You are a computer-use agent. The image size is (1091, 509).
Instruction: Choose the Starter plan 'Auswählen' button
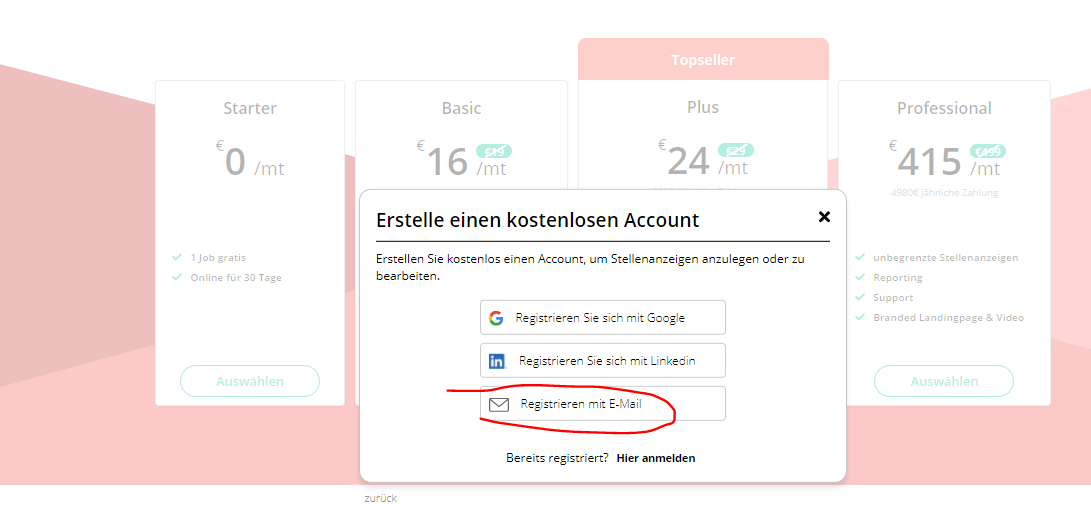click(250, 381)
